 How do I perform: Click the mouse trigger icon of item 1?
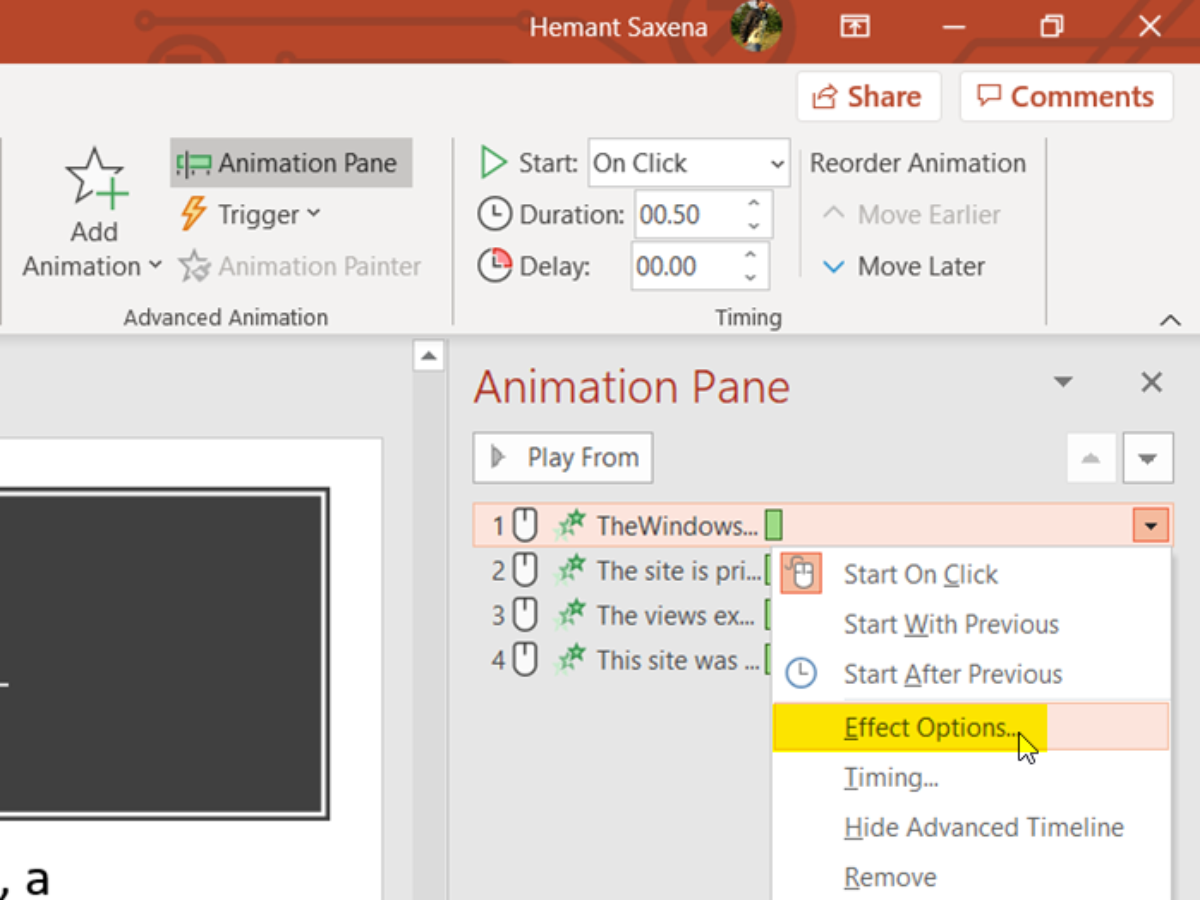[525, 524]
